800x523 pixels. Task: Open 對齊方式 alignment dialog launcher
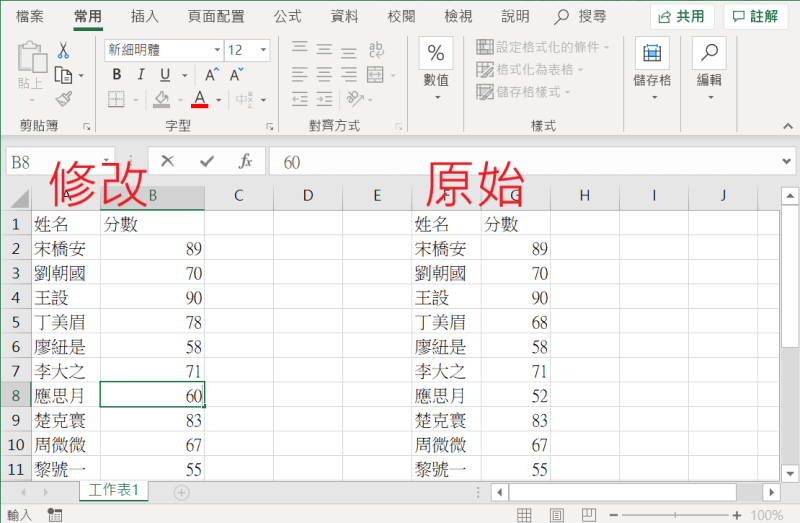pos(398,127)
